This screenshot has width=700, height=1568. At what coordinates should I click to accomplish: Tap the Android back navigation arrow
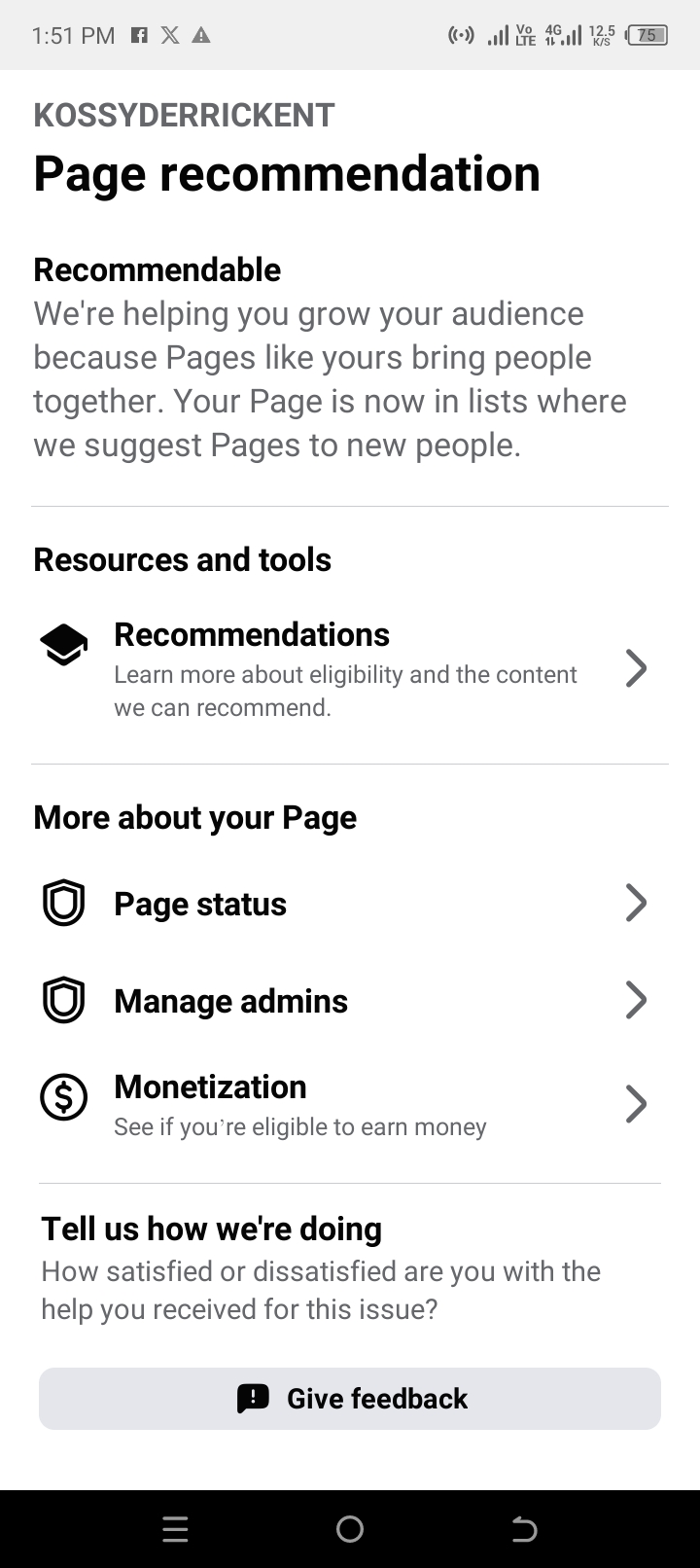(x=524, y=1529)
